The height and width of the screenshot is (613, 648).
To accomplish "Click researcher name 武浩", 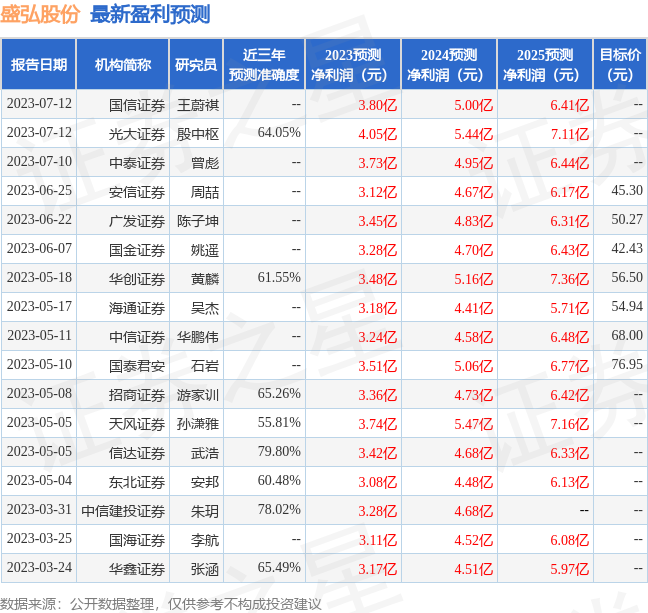I will tap(205, 453).
